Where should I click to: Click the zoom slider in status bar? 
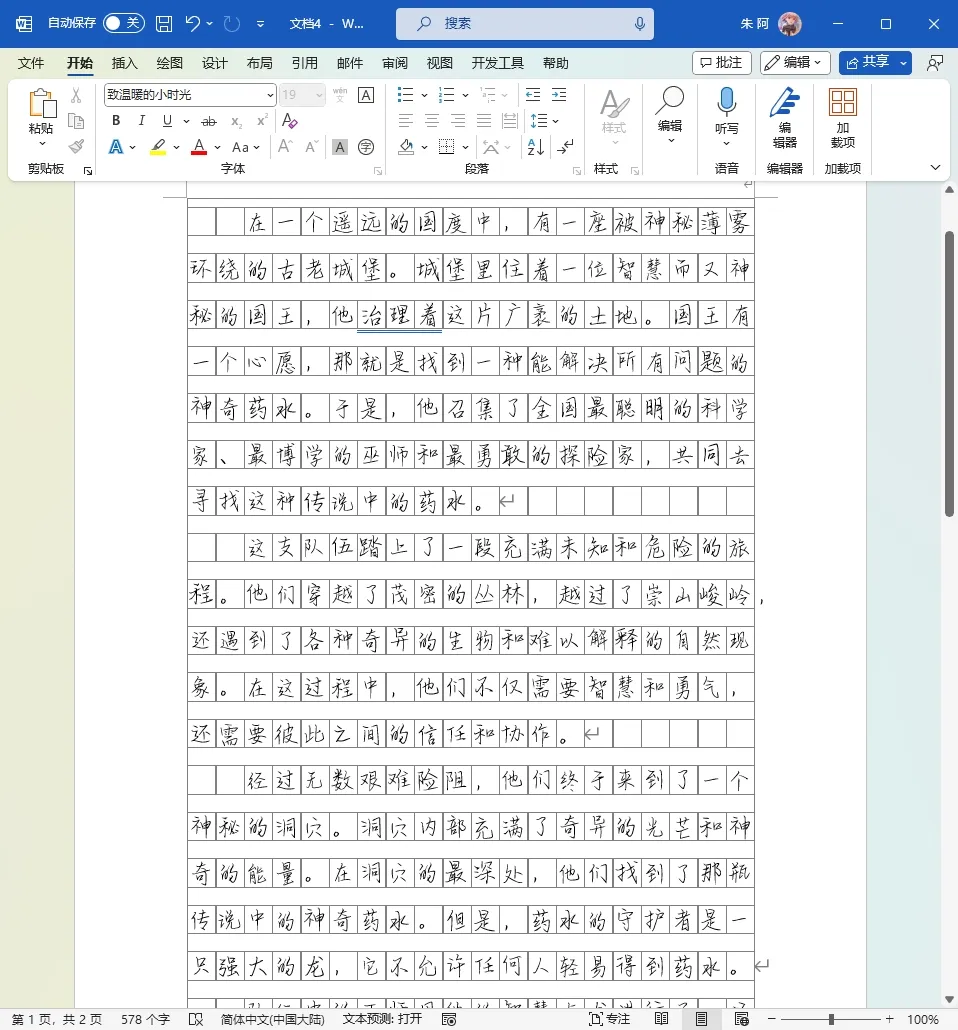tap(831, 1019)
